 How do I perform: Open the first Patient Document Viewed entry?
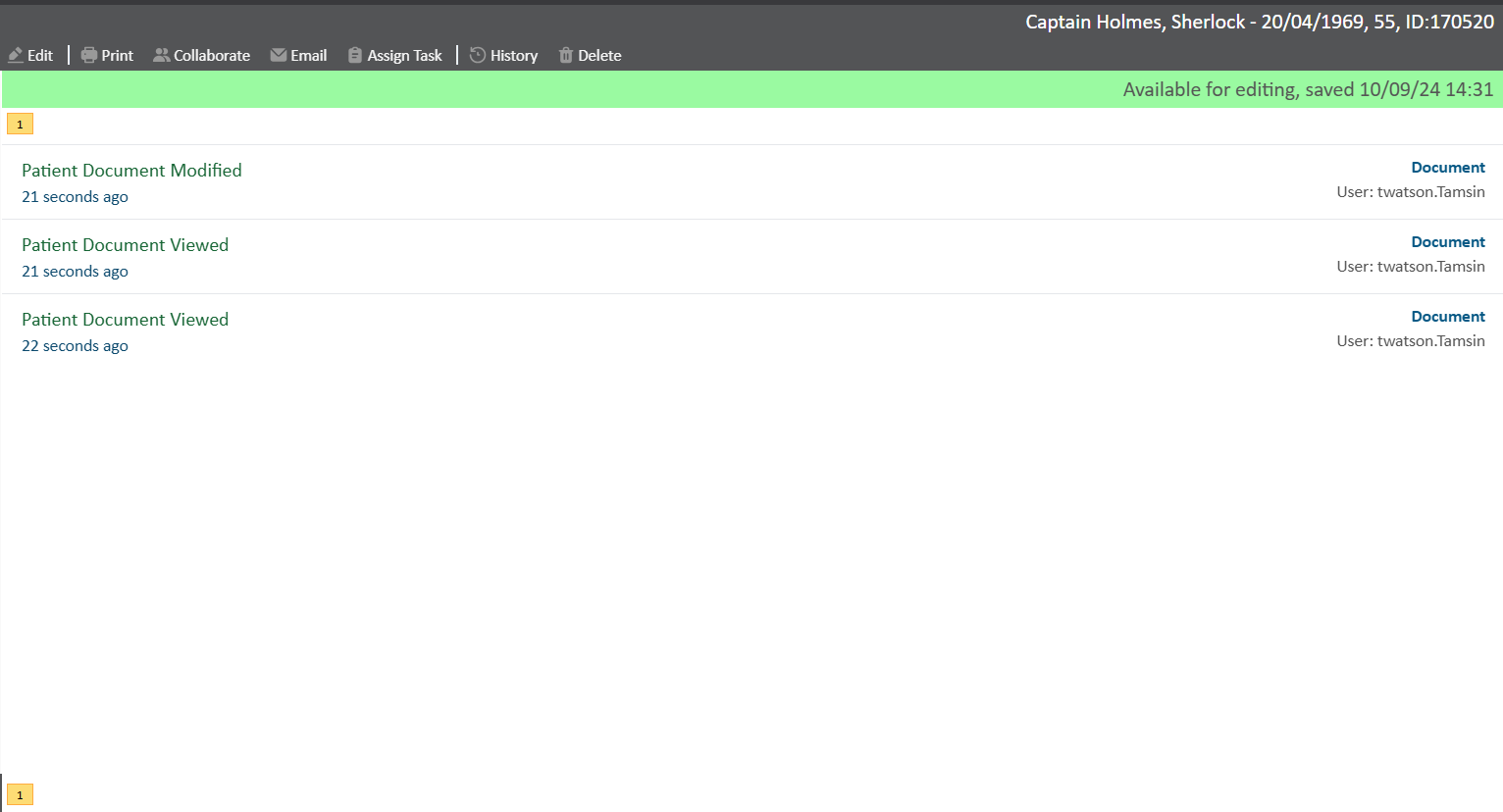(x=125, y=245)
